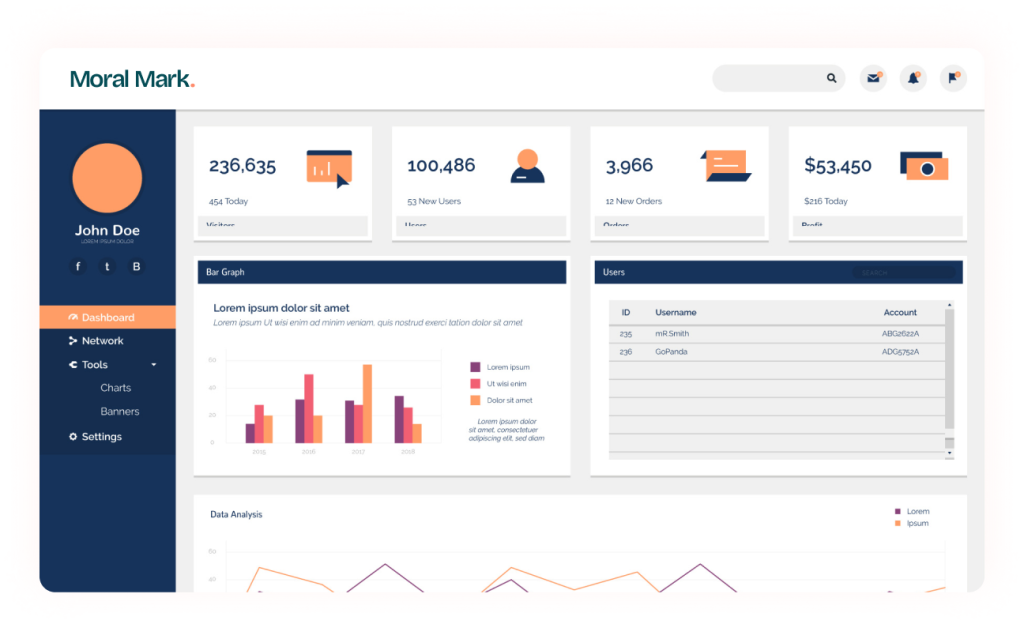Open the notification bell icon
Image resolution: width=1024 pixels, height=624 pixels.
(912, 78)
